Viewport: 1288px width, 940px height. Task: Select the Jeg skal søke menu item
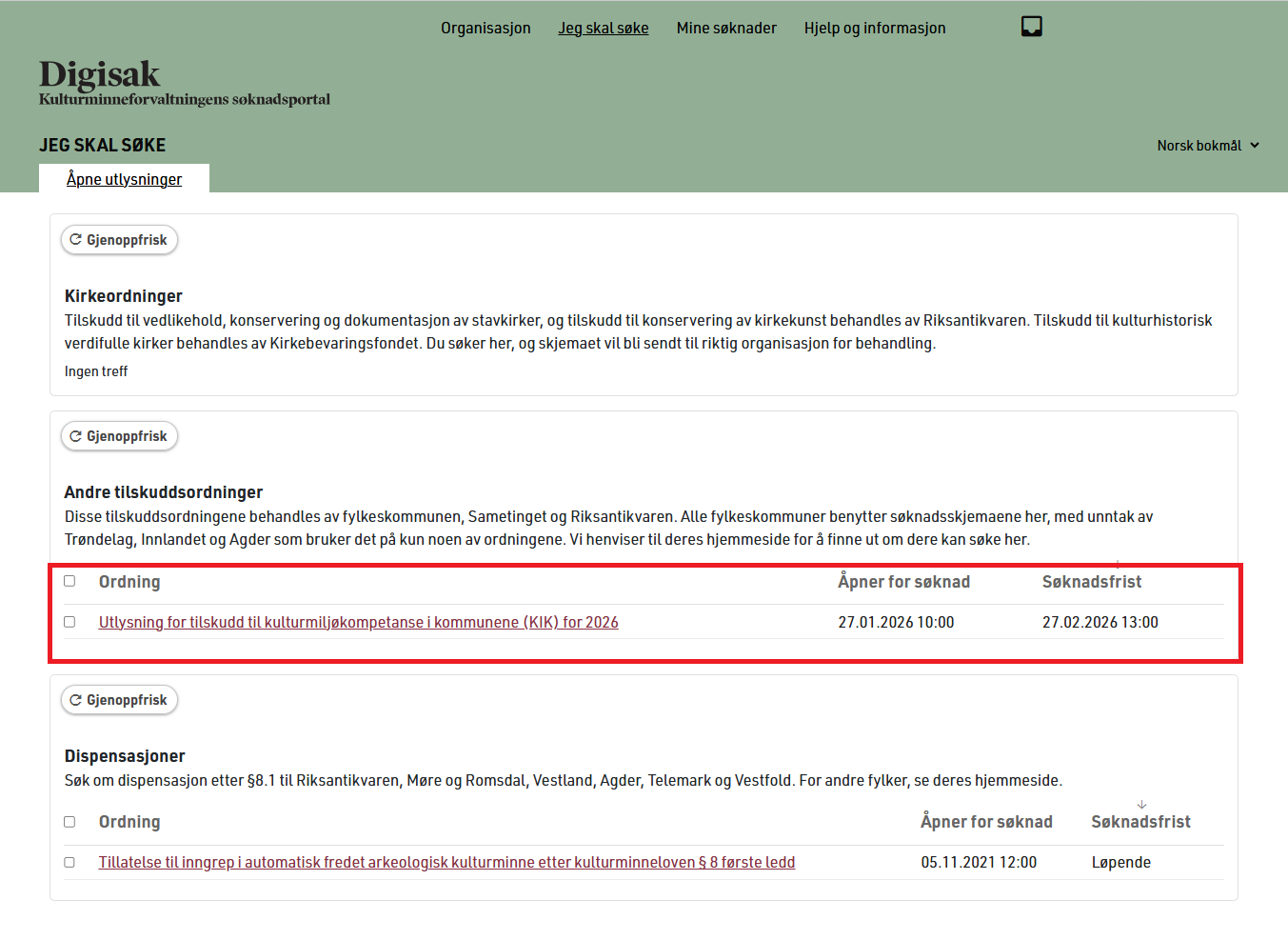pyautogui.click(x=603, y=28)
